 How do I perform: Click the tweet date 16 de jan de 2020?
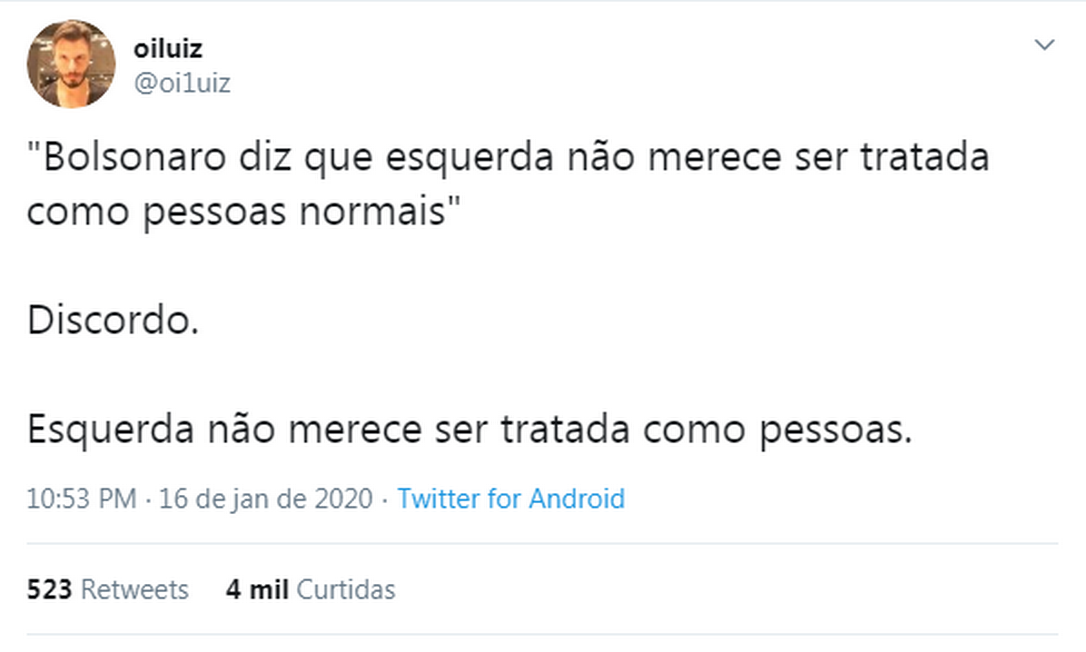tap(266, 499)
